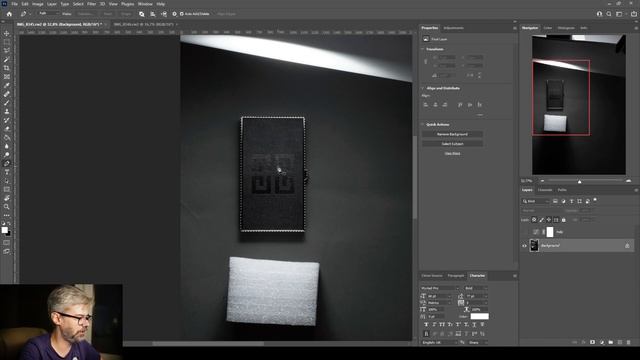This screenshot has width=640, height=360.
Task: Toggle Underline in Character panel
Action: pos(474,324)
